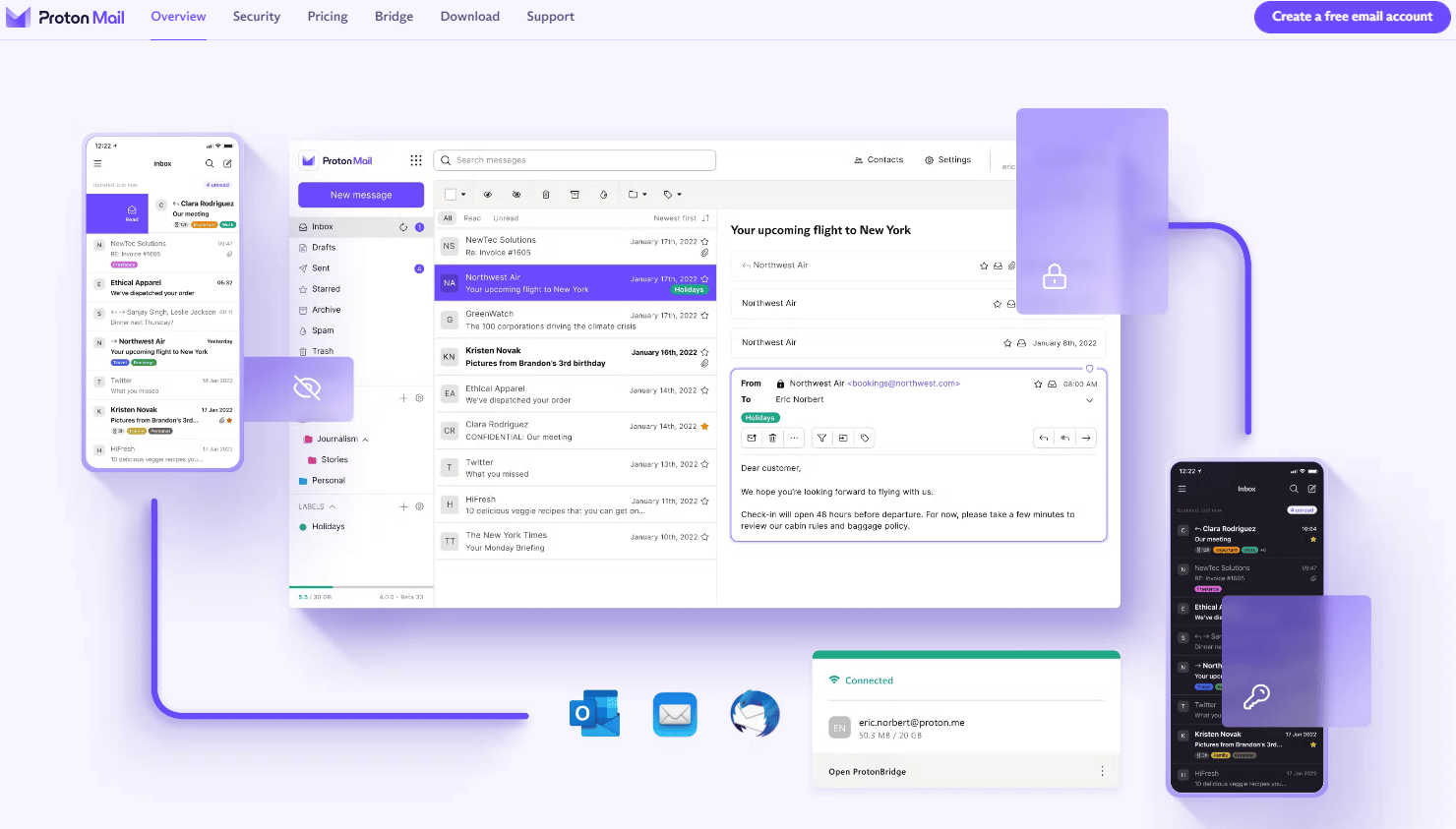Viewport: 1456px width, 829px height.
Task: Click the mark as read eye icon
Action: pyautogui.click(x=487, y=195)
